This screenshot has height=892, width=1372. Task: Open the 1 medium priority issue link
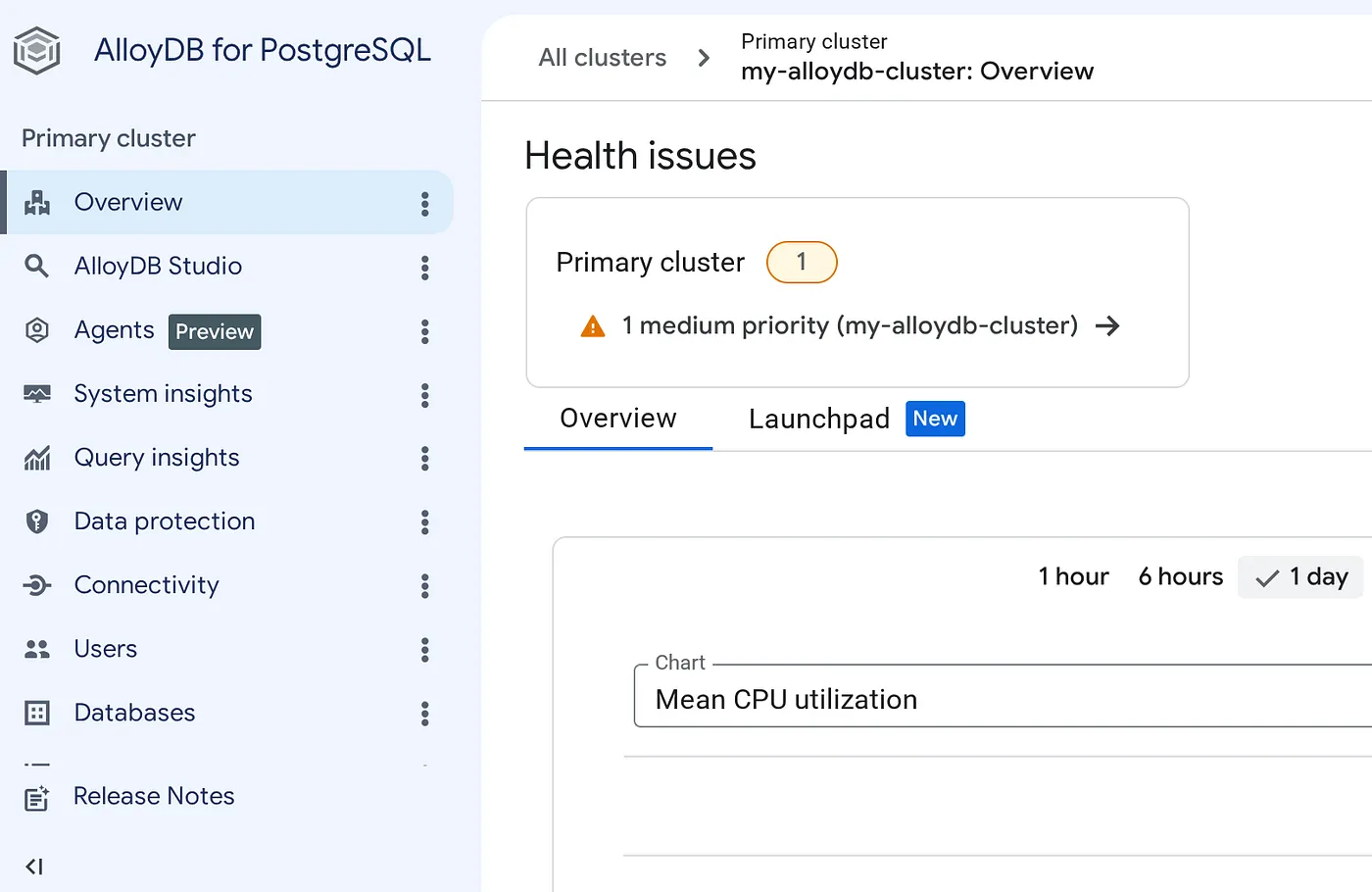tap(850, 325)
